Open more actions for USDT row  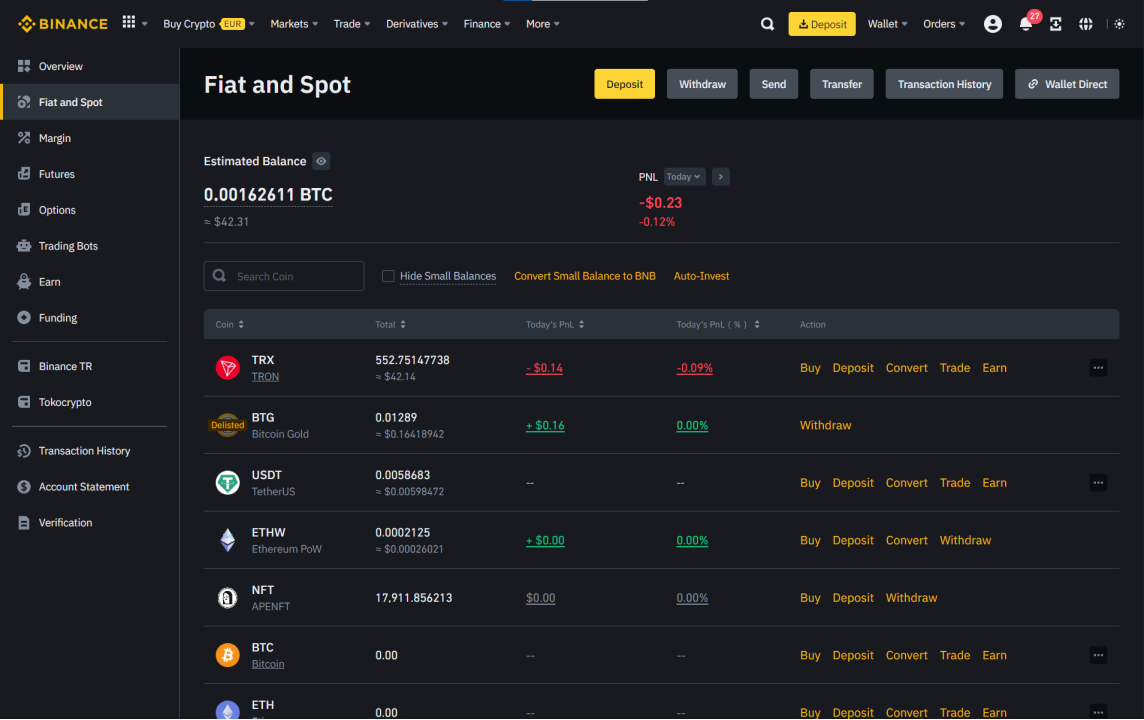[x=1098, y=483]
